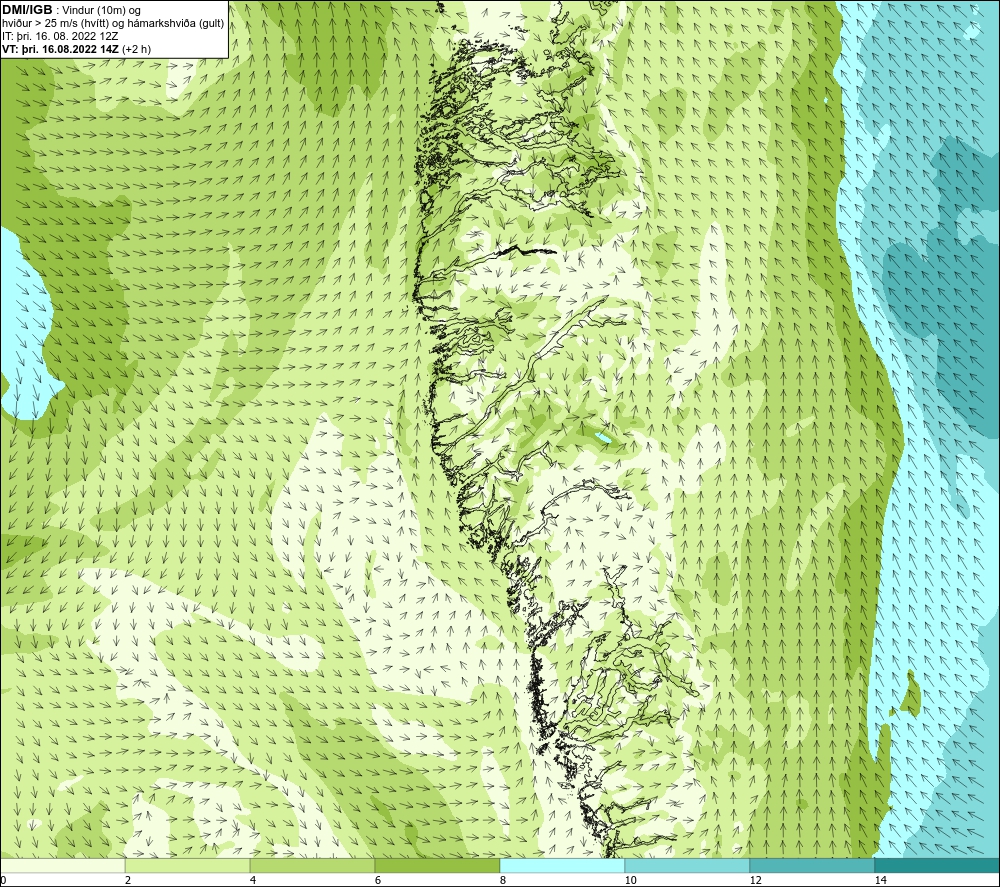Click the scale label '0'
Image resolution: width=1000 pixels, height=887 pixels.
tap(3, 880)
